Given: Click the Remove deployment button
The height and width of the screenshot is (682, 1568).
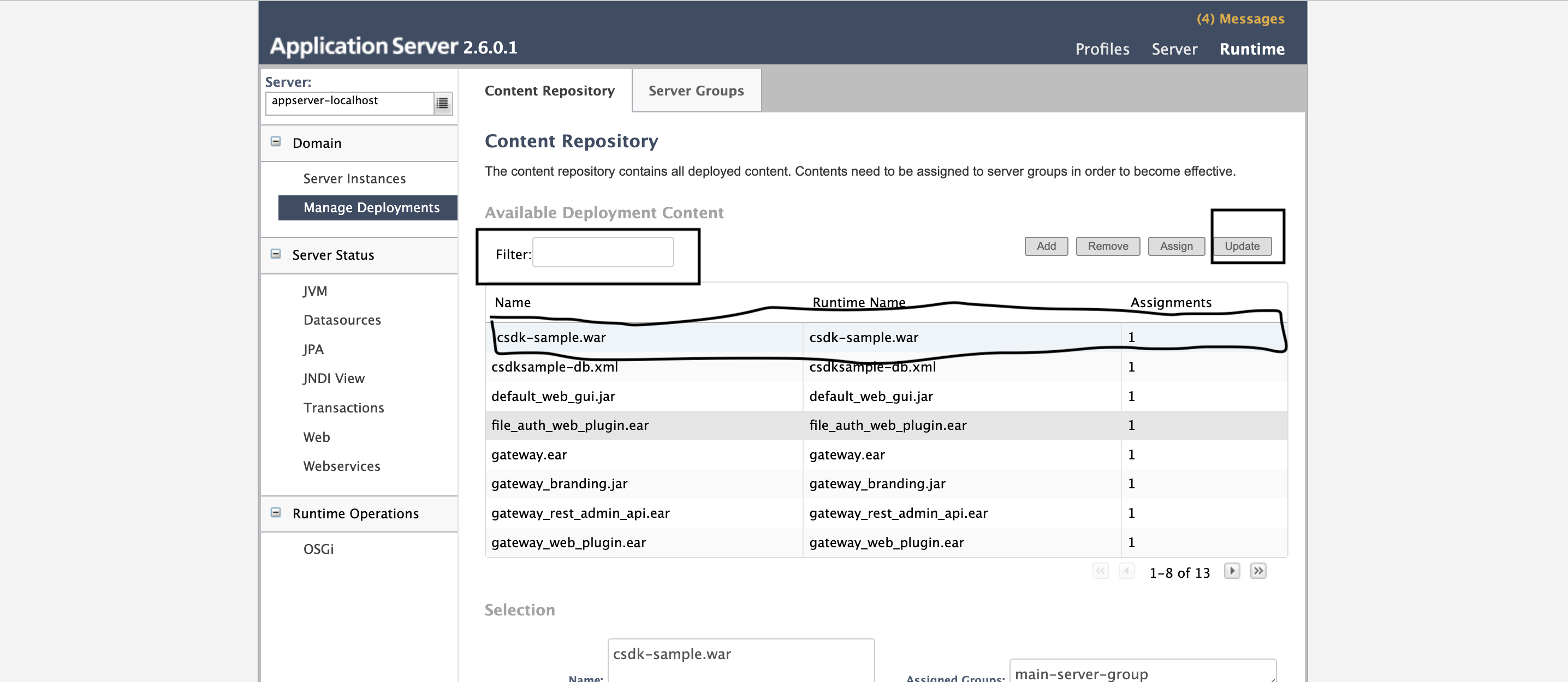Looking at the screenshot, I should click(x=1108, y=246).
